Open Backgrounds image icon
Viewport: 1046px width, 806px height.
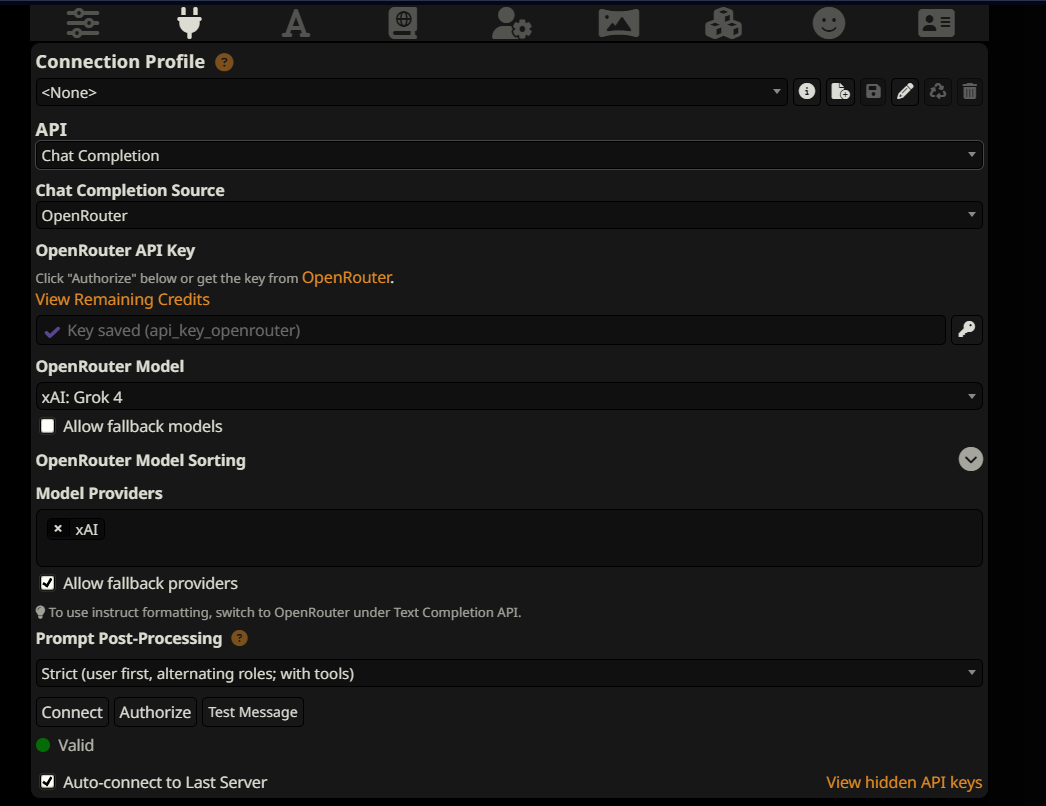click(x=618, y=23)
